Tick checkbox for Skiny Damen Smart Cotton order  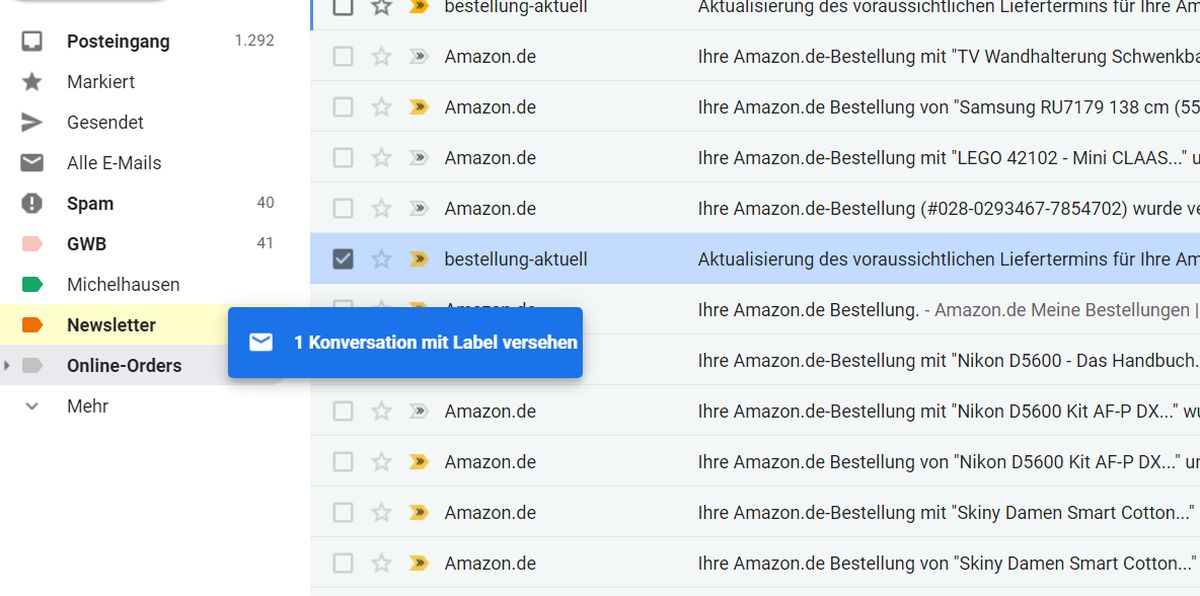click(343, 513)
